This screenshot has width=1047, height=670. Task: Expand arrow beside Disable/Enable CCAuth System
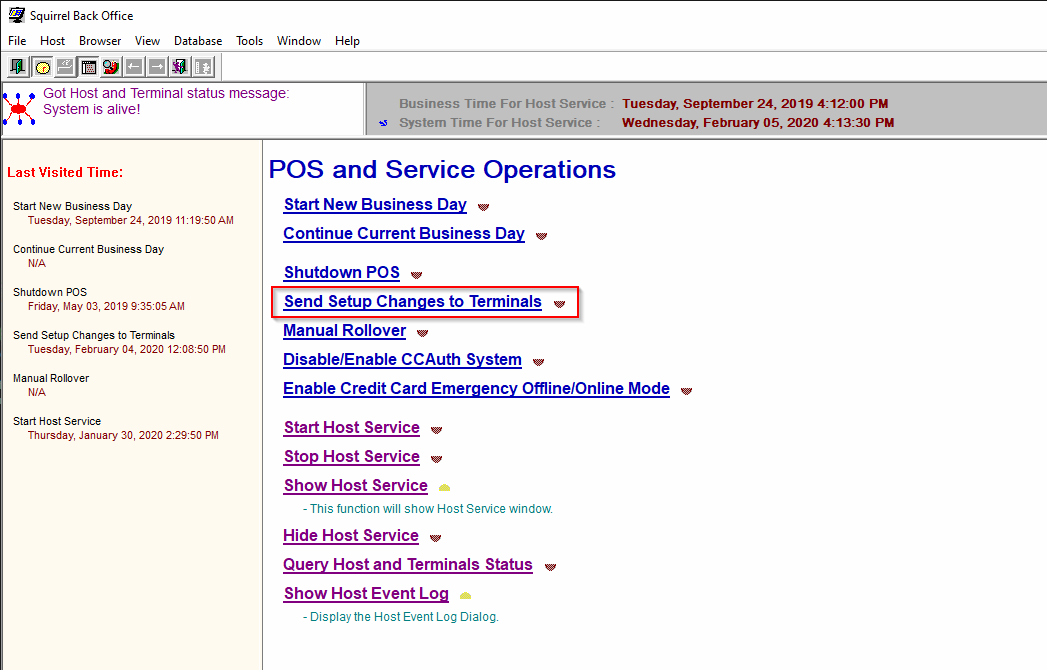tap(538, 362)
